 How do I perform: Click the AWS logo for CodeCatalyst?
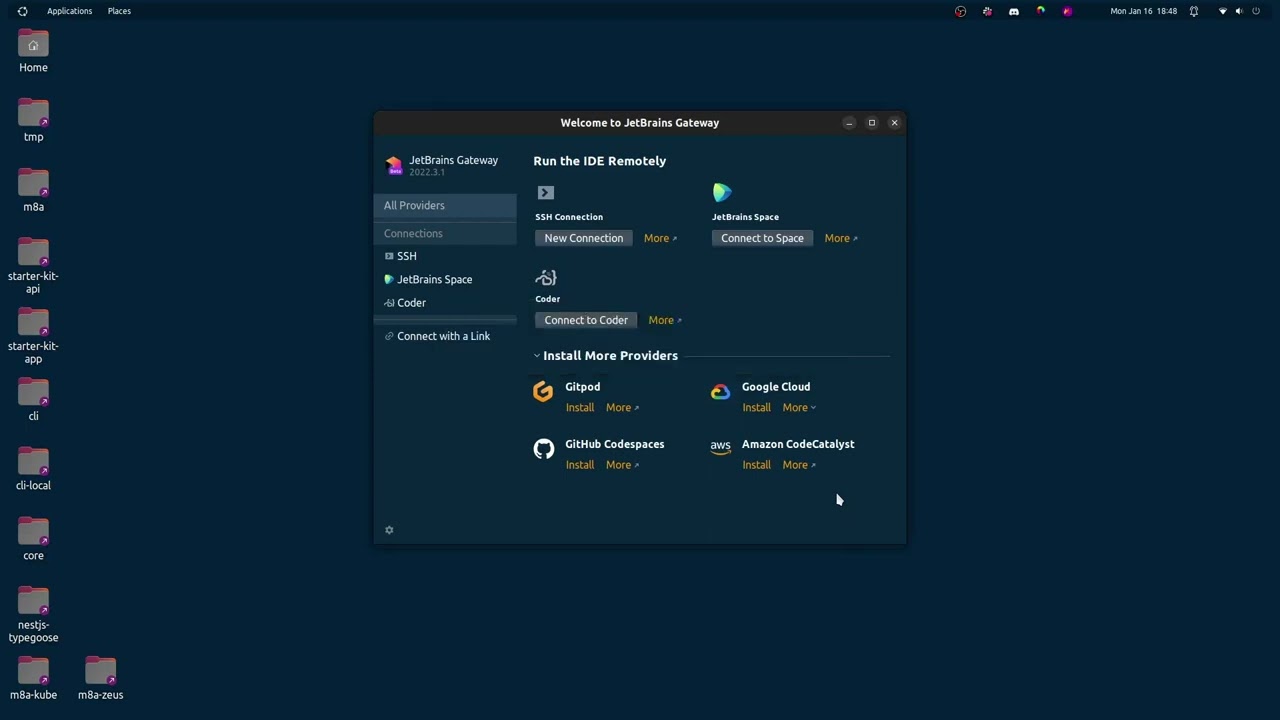point(720,447)
